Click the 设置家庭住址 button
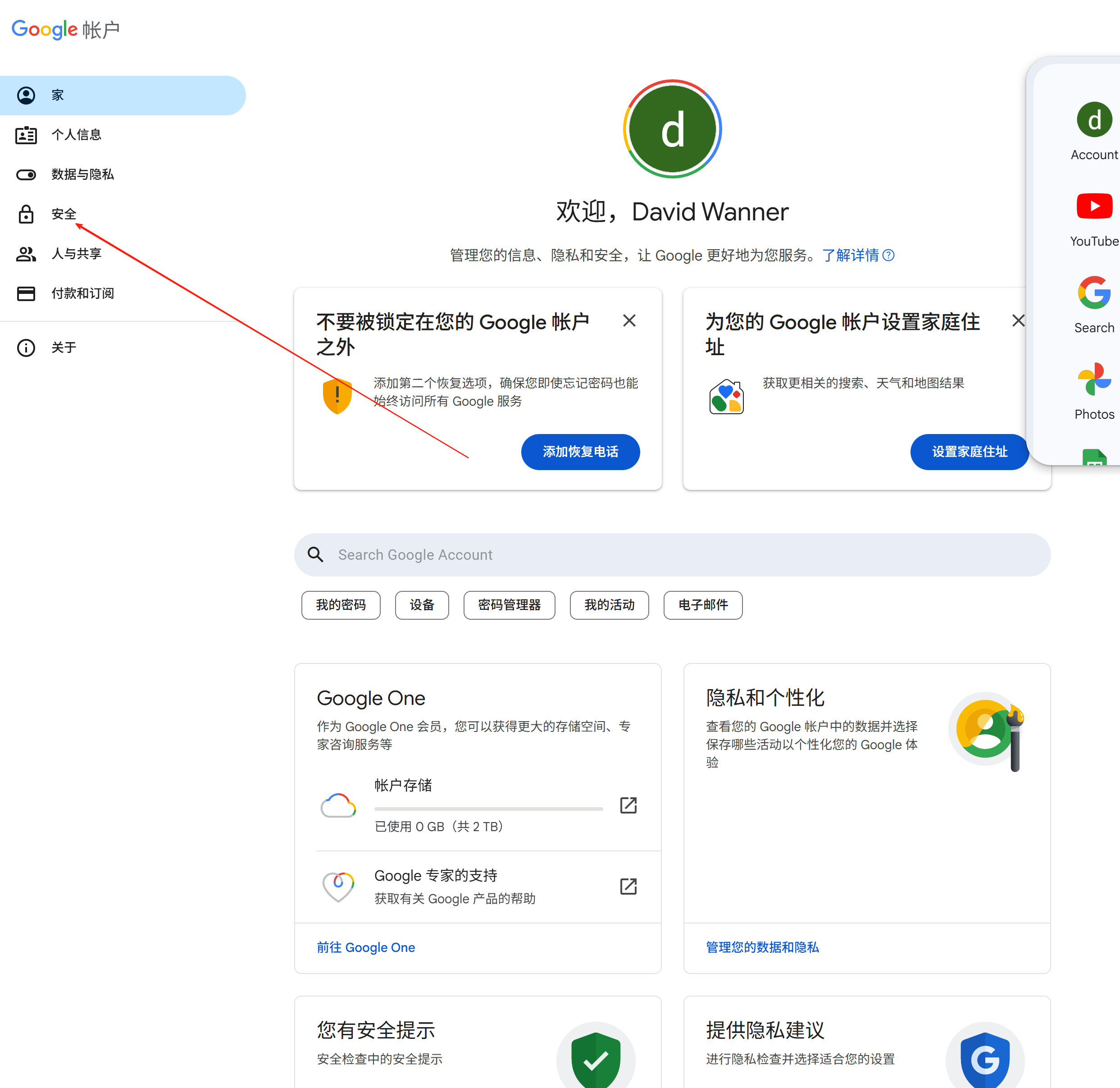 [969, 452]
